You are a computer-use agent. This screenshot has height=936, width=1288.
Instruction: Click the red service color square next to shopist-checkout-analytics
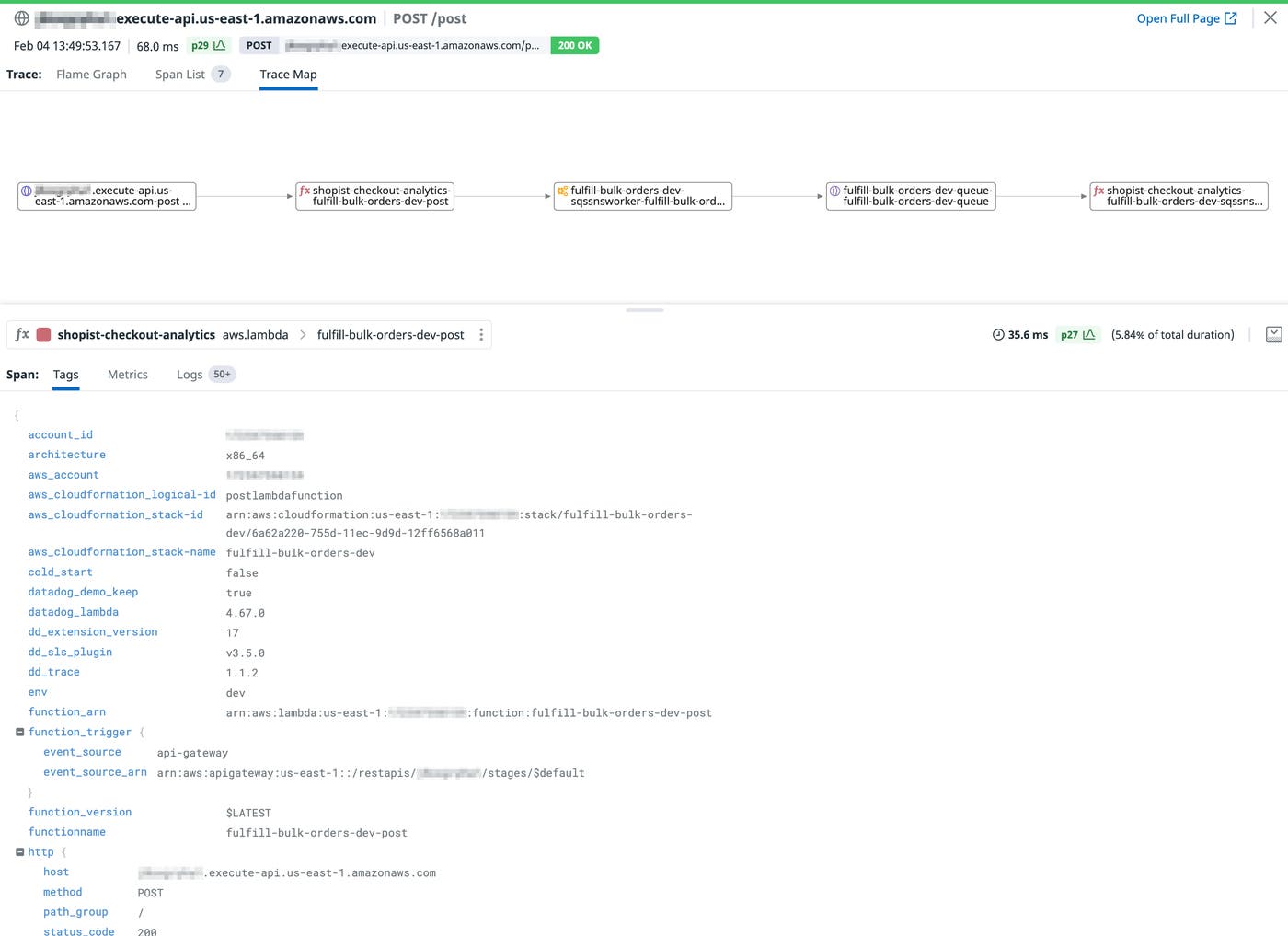(x=43, y=334)
